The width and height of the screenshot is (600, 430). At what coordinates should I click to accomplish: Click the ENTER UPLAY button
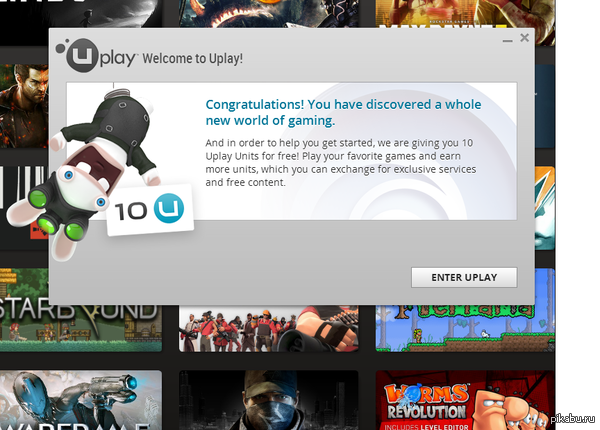pyautogui.click(x=464, y=277)
